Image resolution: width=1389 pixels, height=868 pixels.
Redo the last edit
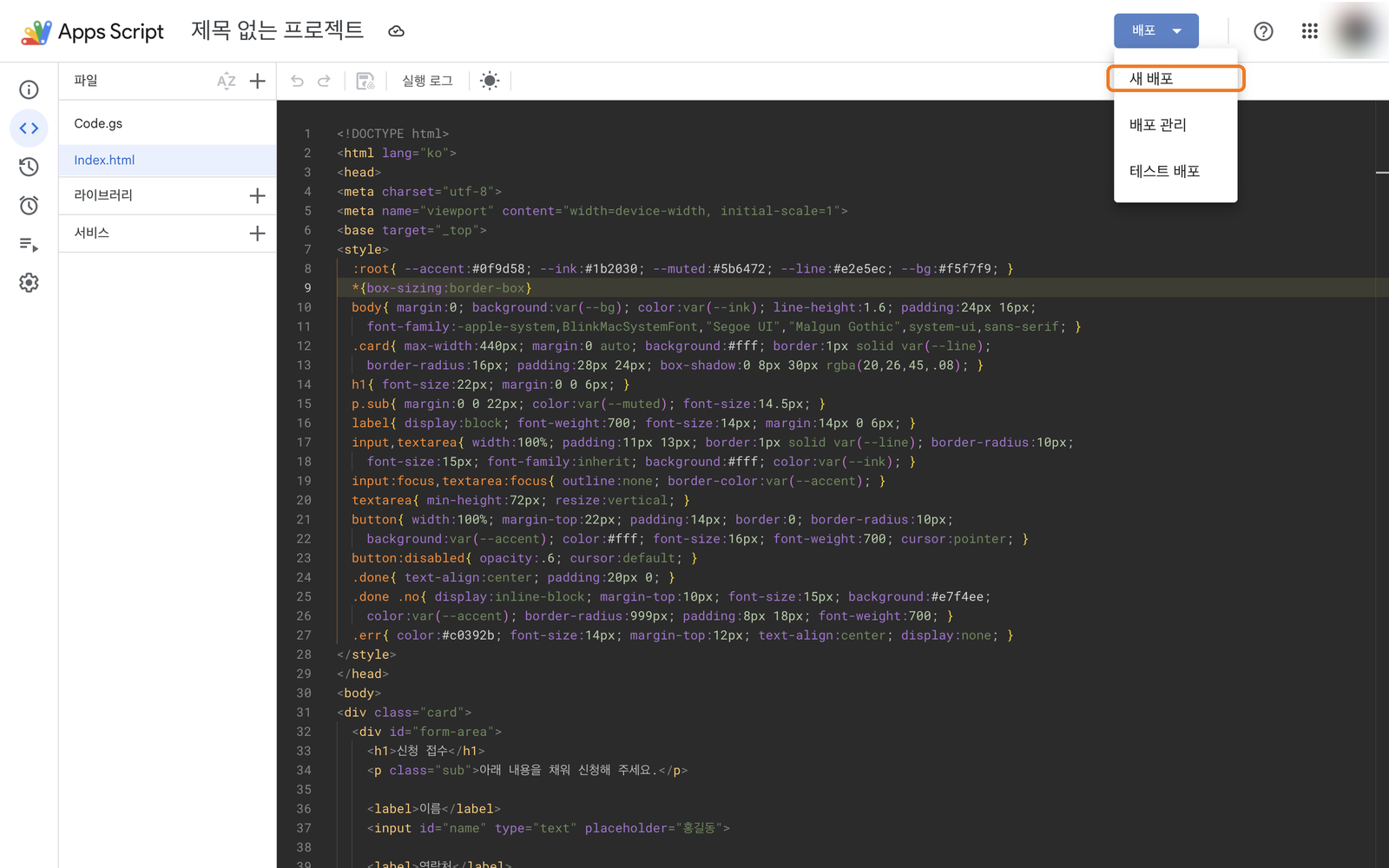(x=324, y=81)
